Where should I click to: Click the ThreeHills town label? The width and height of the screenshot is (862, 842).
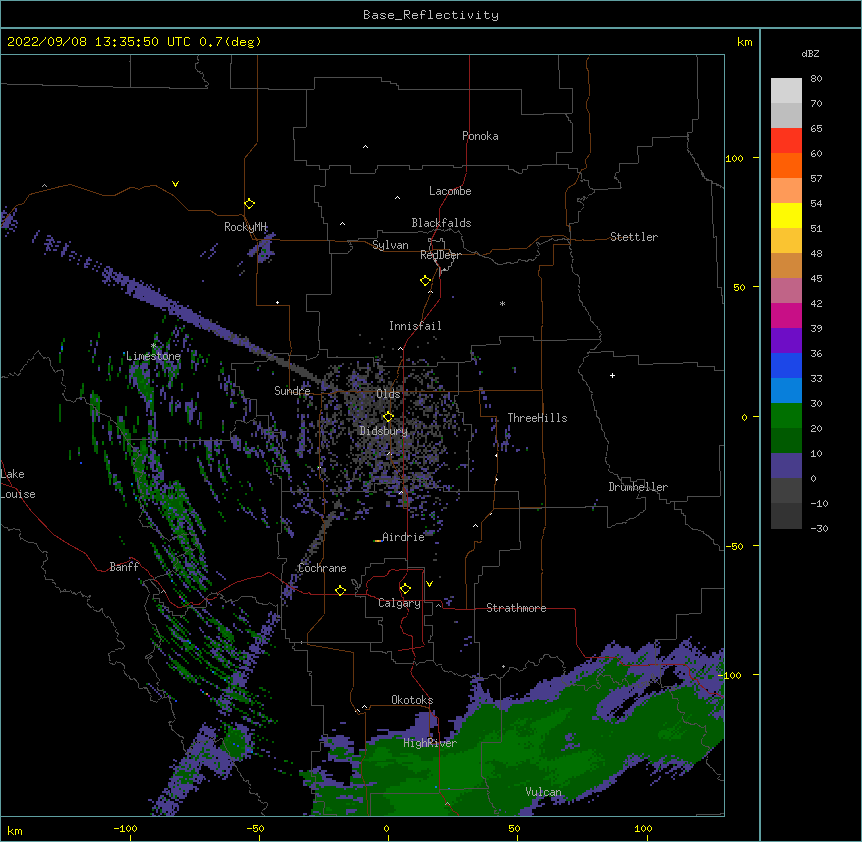(537, 418)
